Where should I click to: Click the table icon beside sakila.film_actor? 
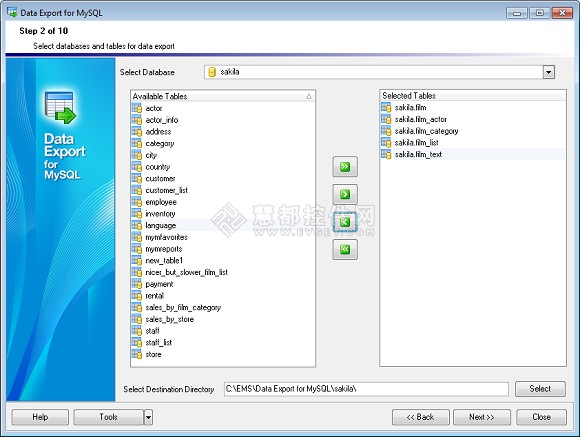coord(386,119)
